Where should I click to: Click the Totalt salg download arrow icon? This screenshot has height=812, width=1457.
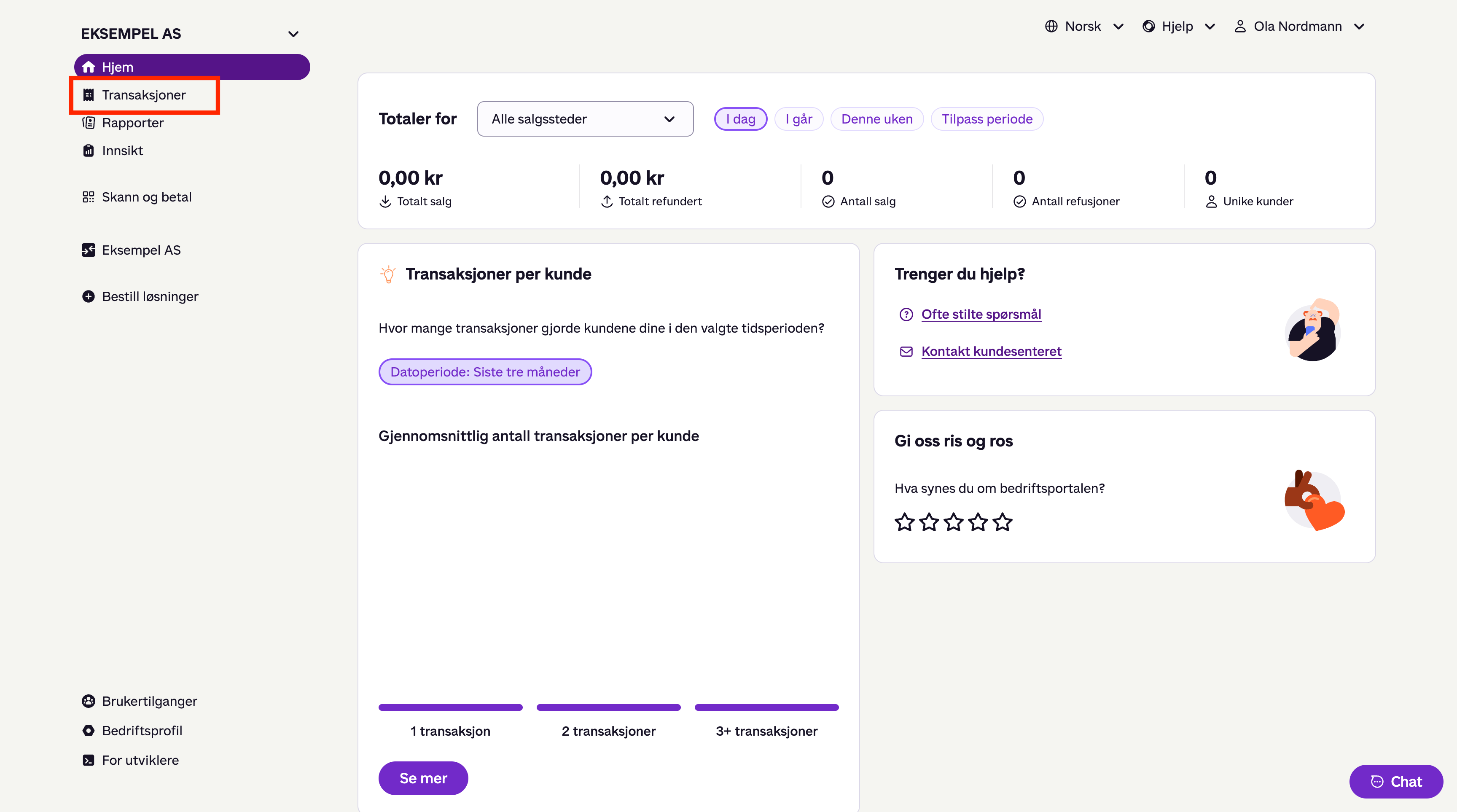(385, 201)
